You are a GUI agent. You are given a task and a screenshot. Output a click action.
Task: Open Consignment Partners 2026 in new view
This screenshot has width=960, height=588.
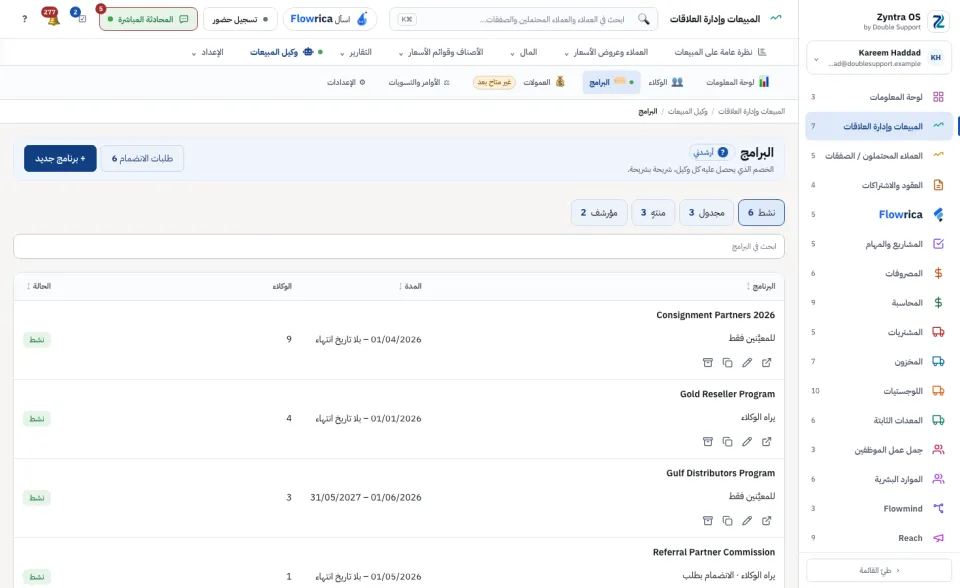[767, 363]
